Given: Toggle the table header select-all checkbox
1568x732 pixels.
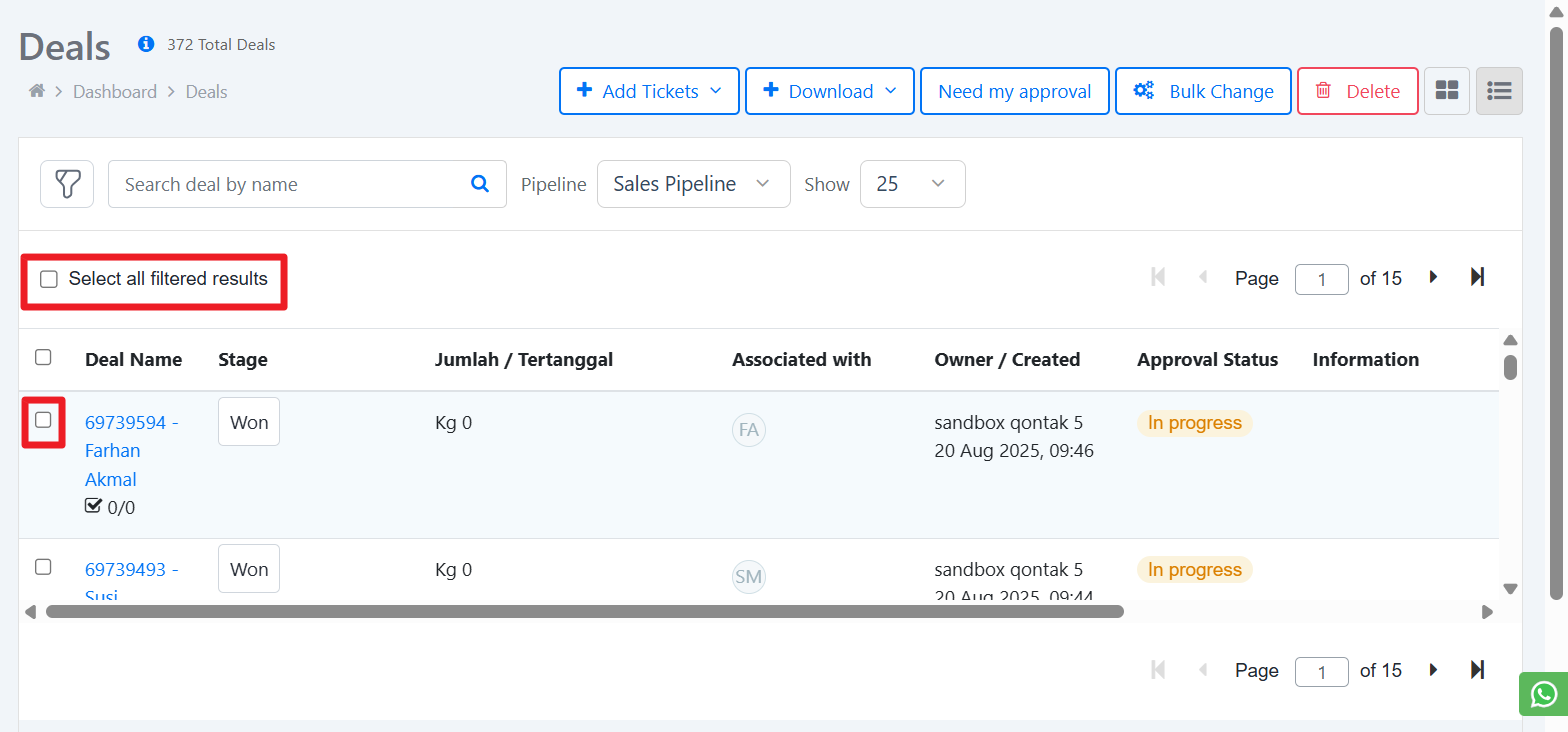Looking at the screenshot, I should coord(43,357).
